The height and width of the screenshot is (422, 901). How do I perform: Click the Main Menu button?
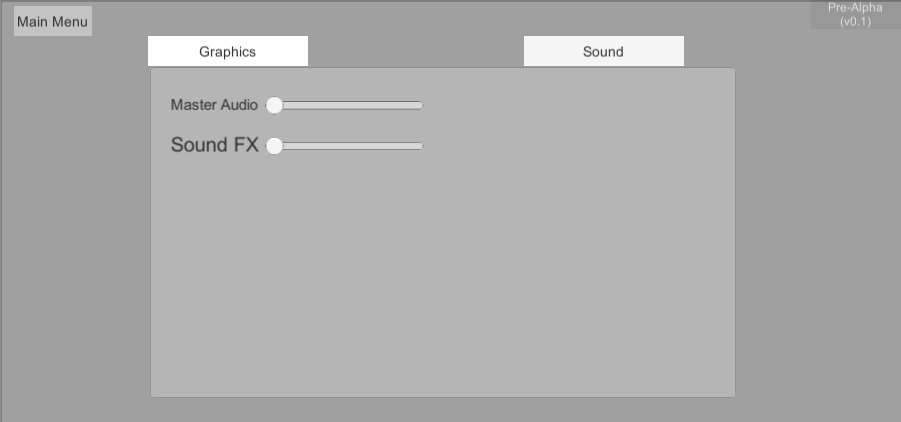[52, 22]
